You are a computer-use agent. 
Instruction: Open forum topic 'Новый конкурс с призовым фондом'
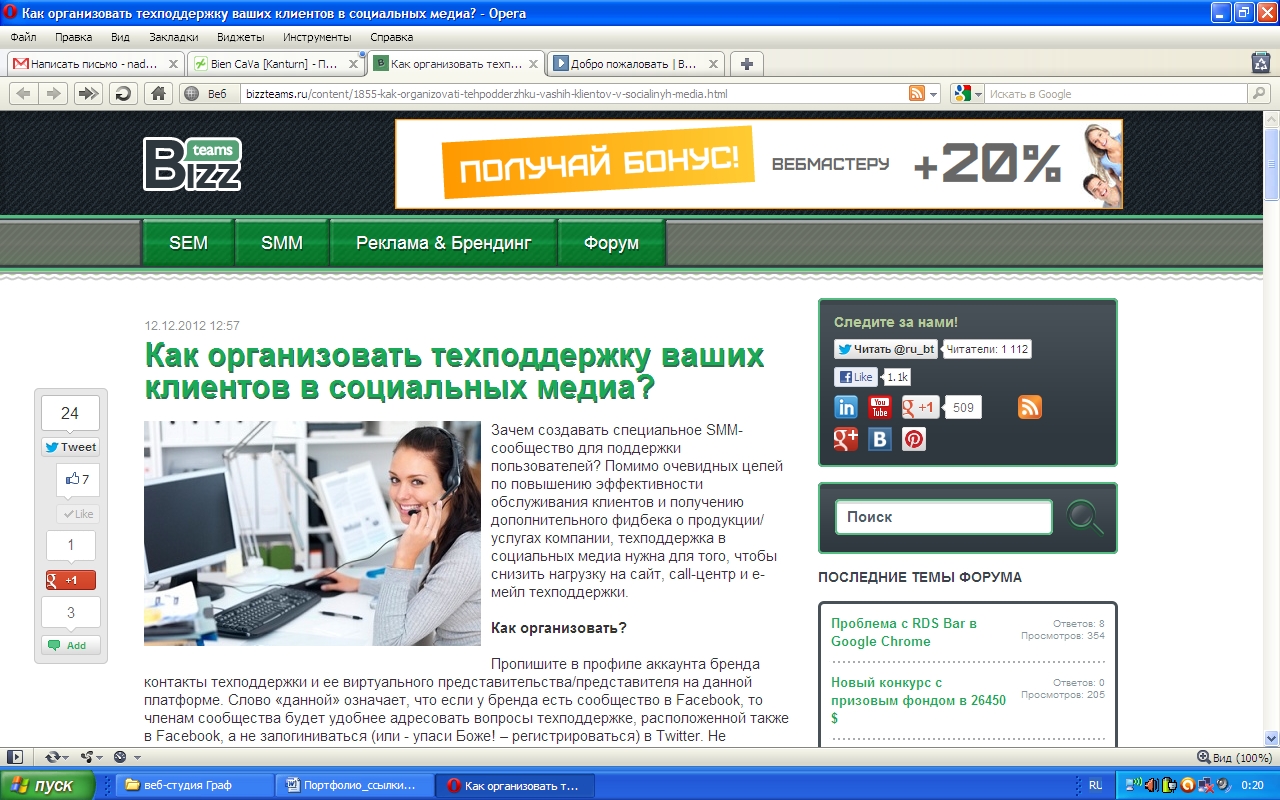(x=918, y=700)
